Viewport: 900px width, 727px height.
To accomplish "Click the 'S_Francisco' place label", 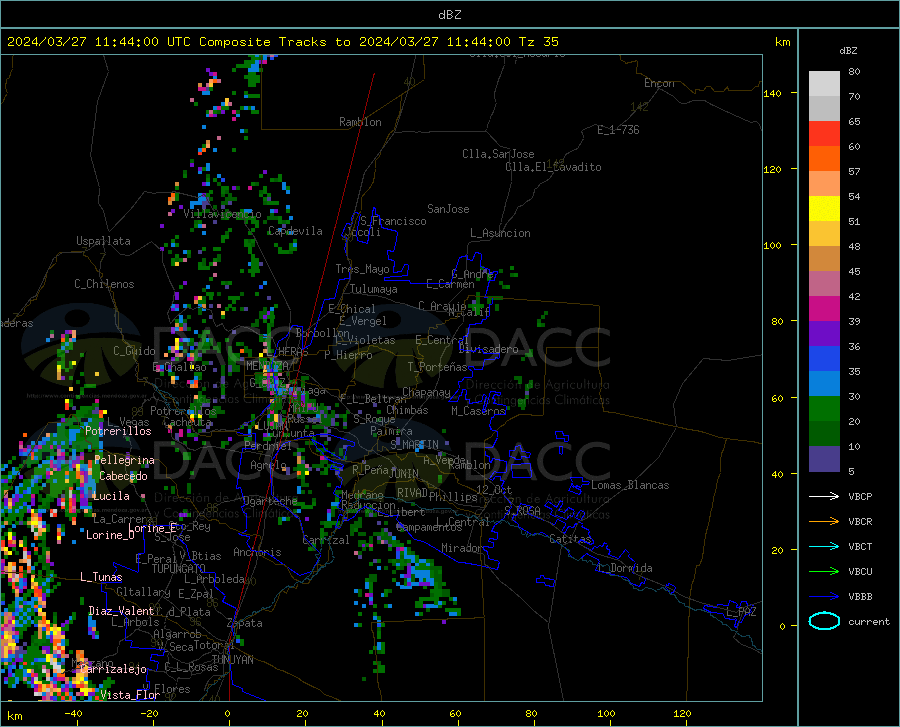I will click(393, 221).
